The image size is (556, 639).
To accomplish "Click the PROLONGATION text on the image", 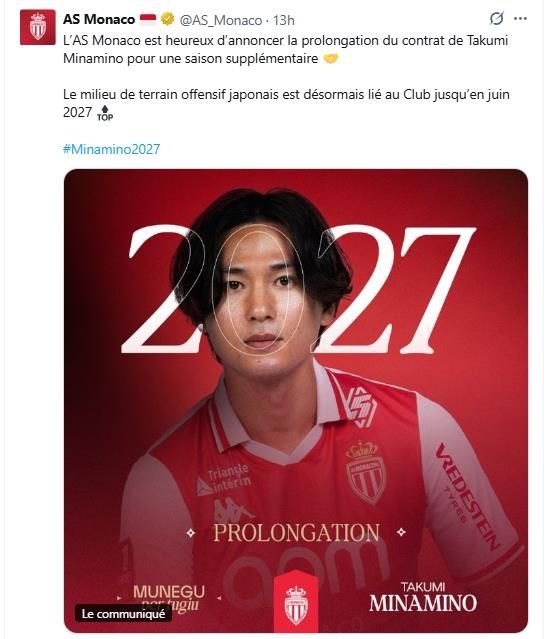I will click(296, 533).
